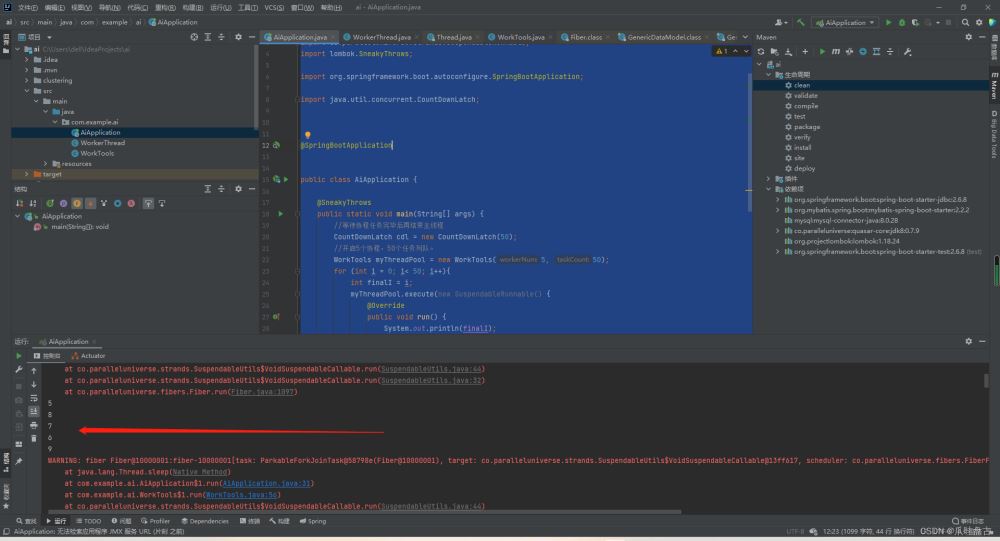Viewport: 1000px width, 541px height.
Task: Expand the target folder
Action: click(x=27, y=174)
